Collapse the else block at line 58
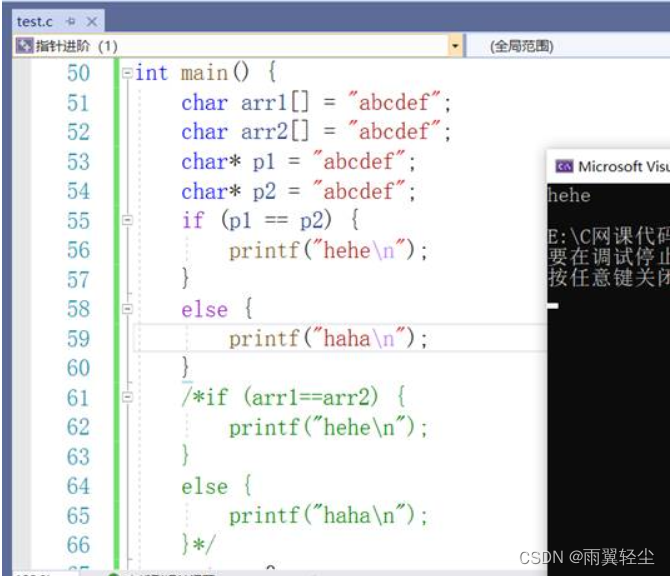 [x=127, y=309]
